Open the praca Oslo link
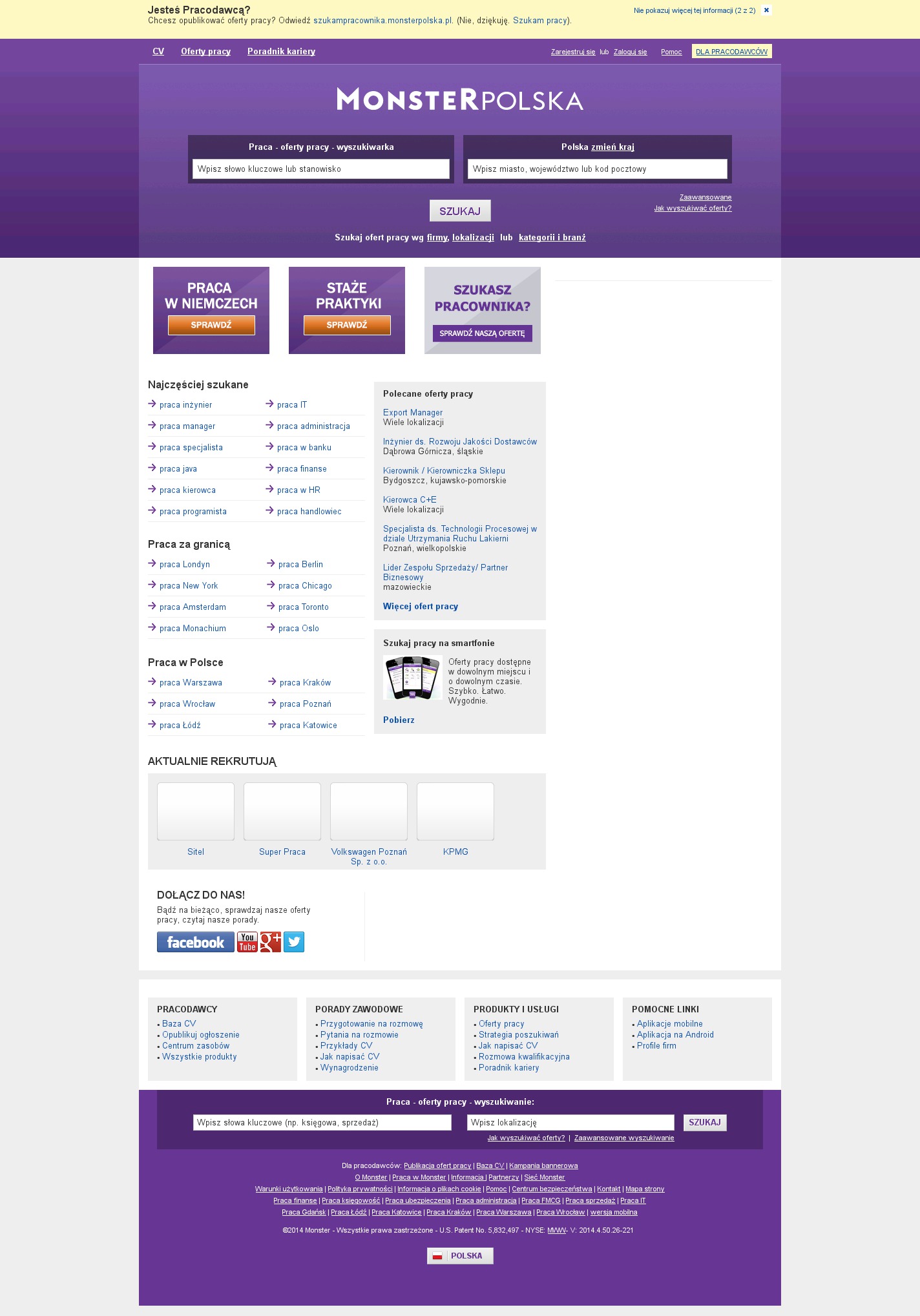Screen dimensions: 920x1316 (x=298, y=629)
